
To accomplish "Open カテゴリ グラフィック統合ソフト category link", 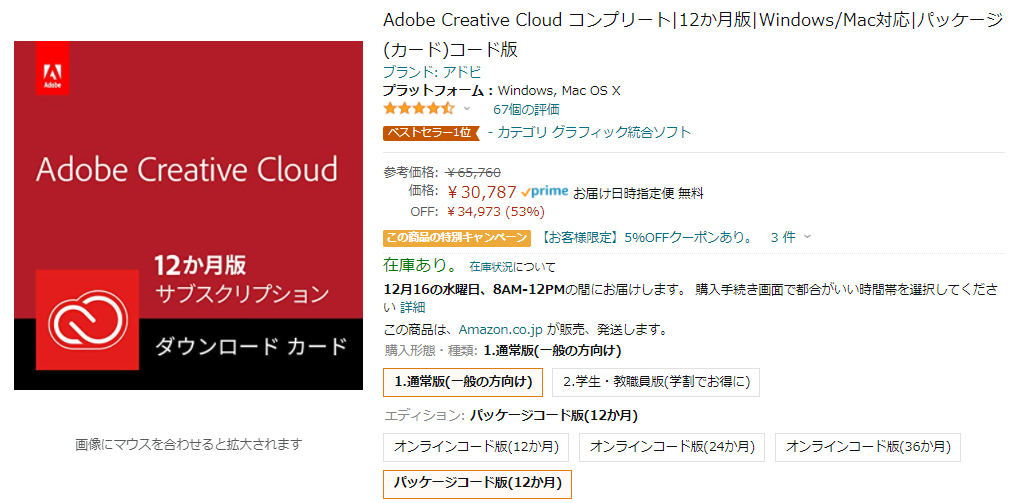I will tap(594, 132).
